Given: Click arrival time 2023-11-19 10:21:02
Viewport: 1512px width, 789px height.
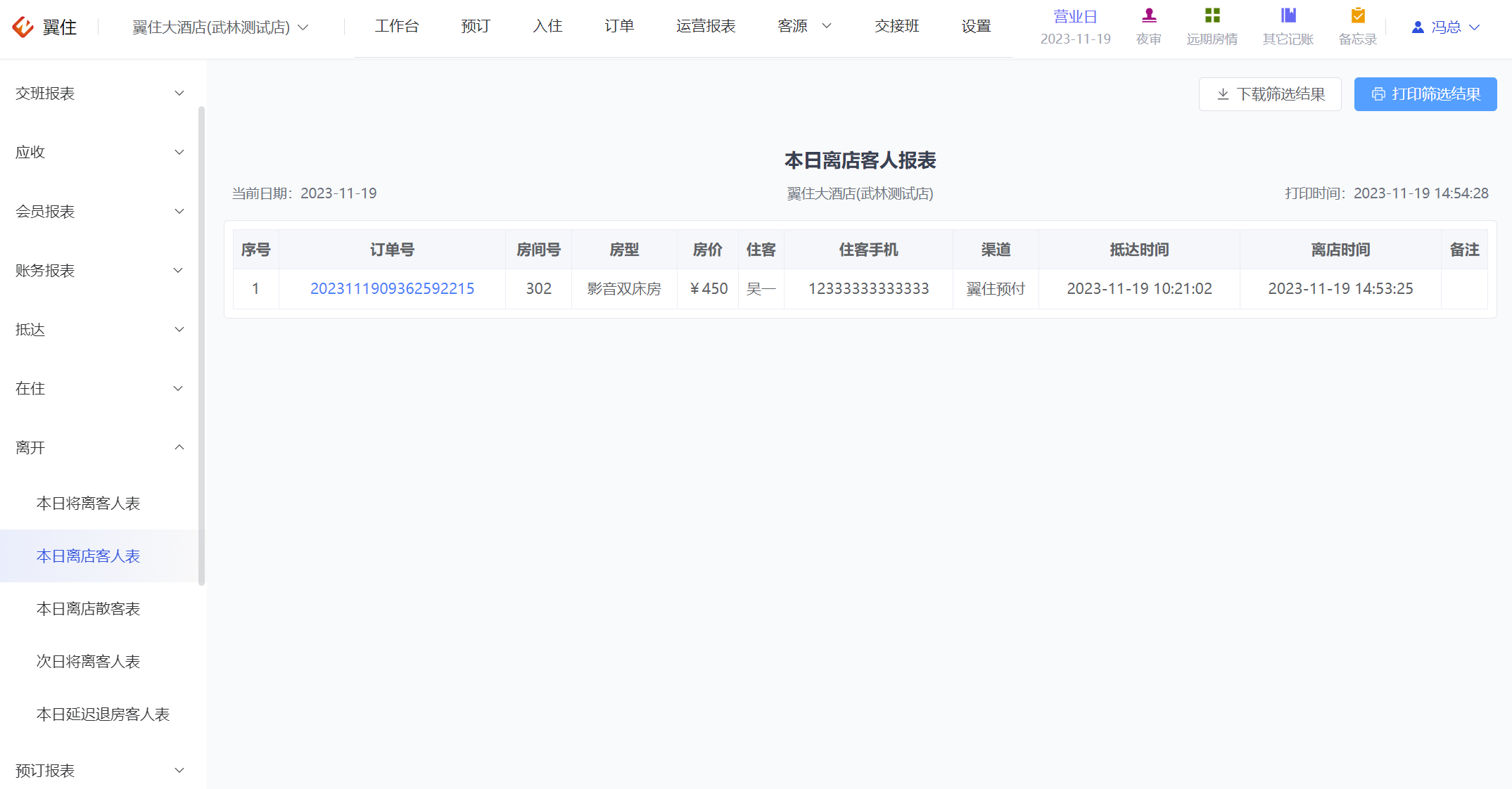Looking at the screenshot, I should point(1139,288).
